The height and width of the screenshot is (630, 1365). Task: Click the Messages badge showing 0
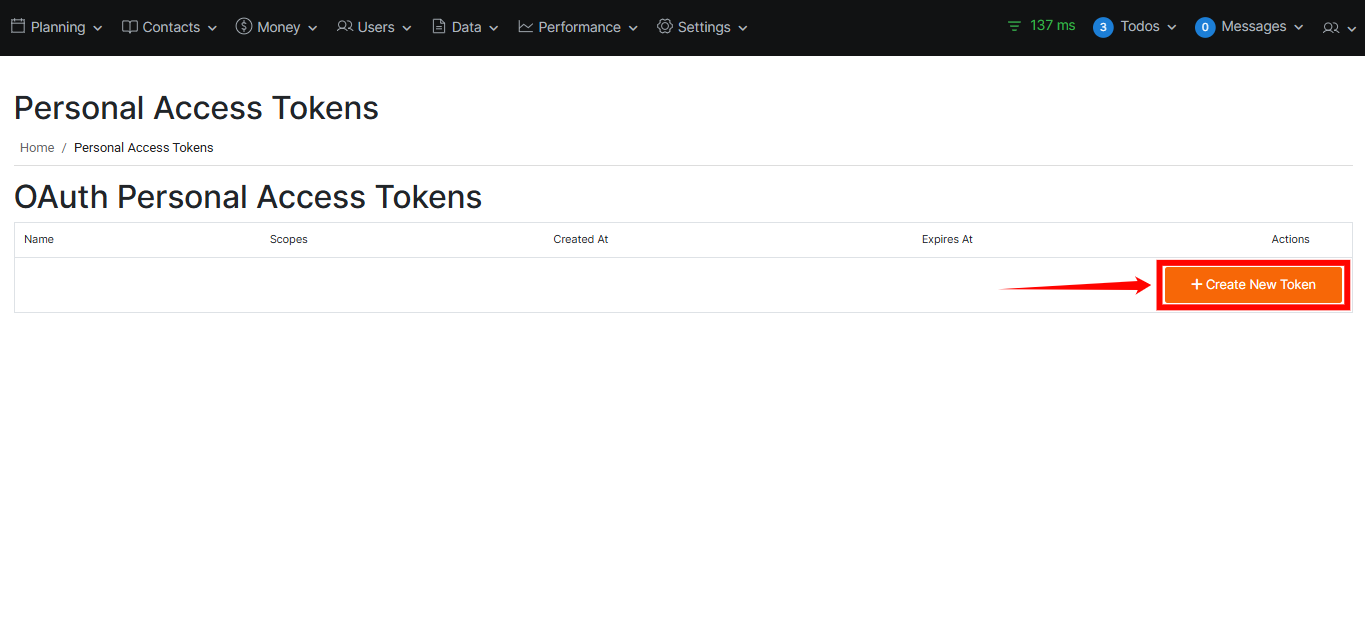[1205, 27]
